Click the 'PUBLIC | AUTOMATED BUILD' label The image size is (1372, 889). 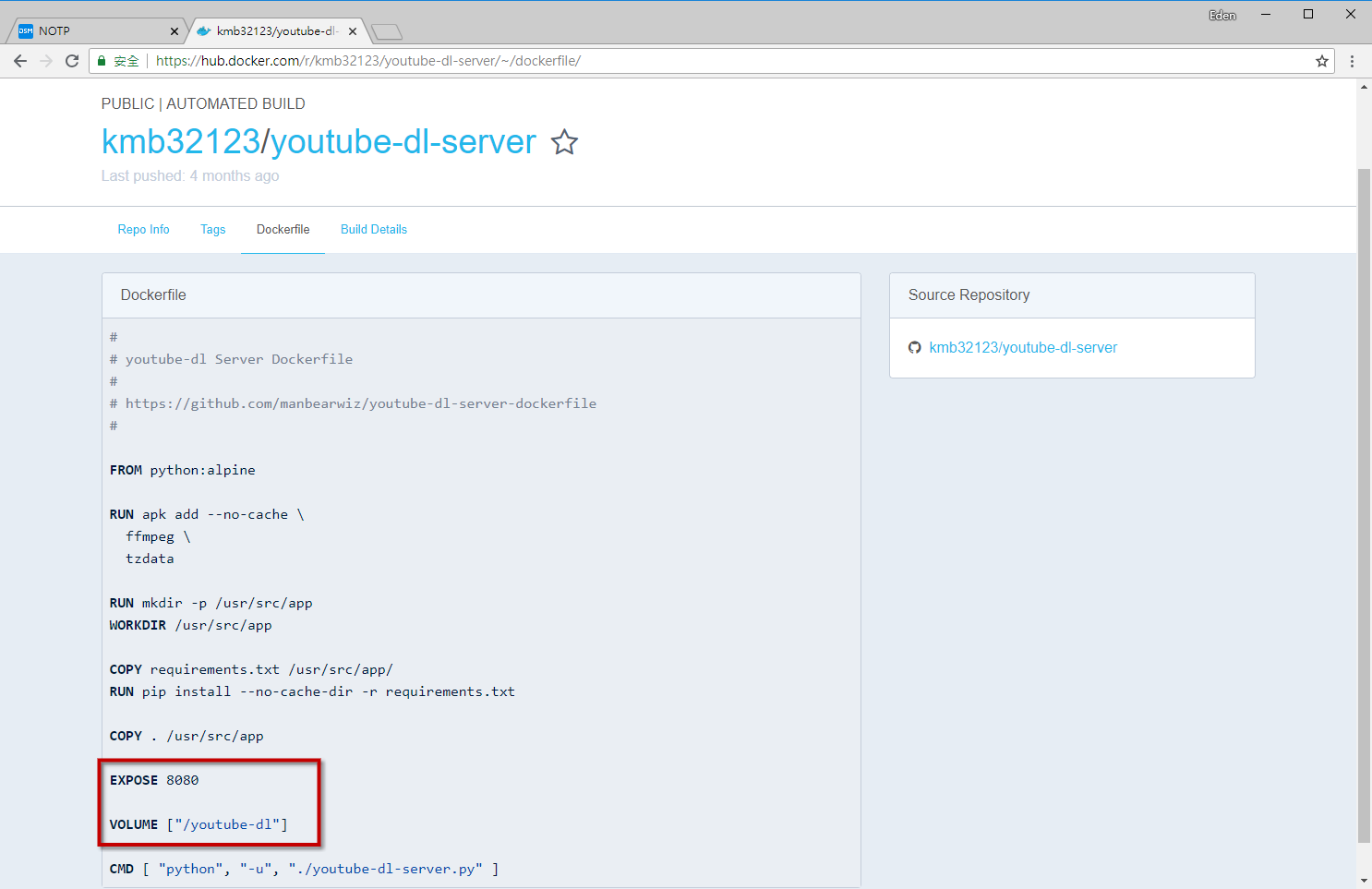[x=203, y=104]
